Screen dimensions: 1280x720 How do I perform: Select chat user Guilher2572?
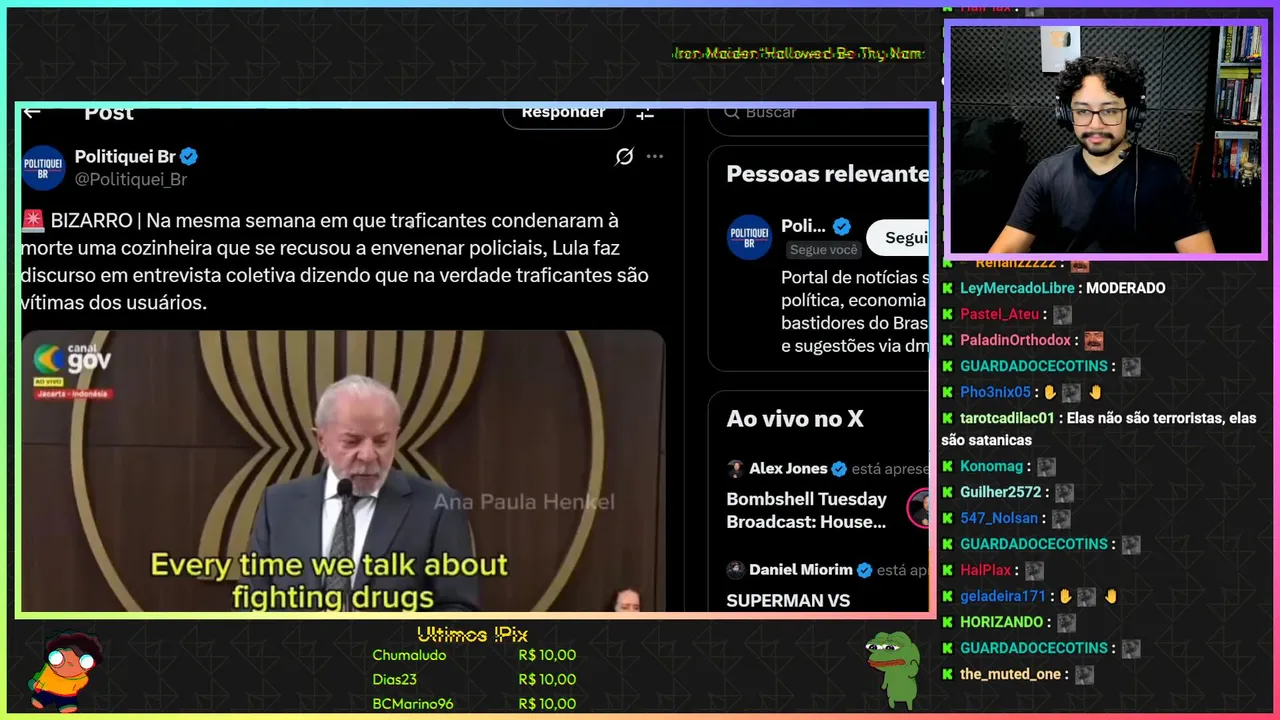click(x=1001, y=492)
